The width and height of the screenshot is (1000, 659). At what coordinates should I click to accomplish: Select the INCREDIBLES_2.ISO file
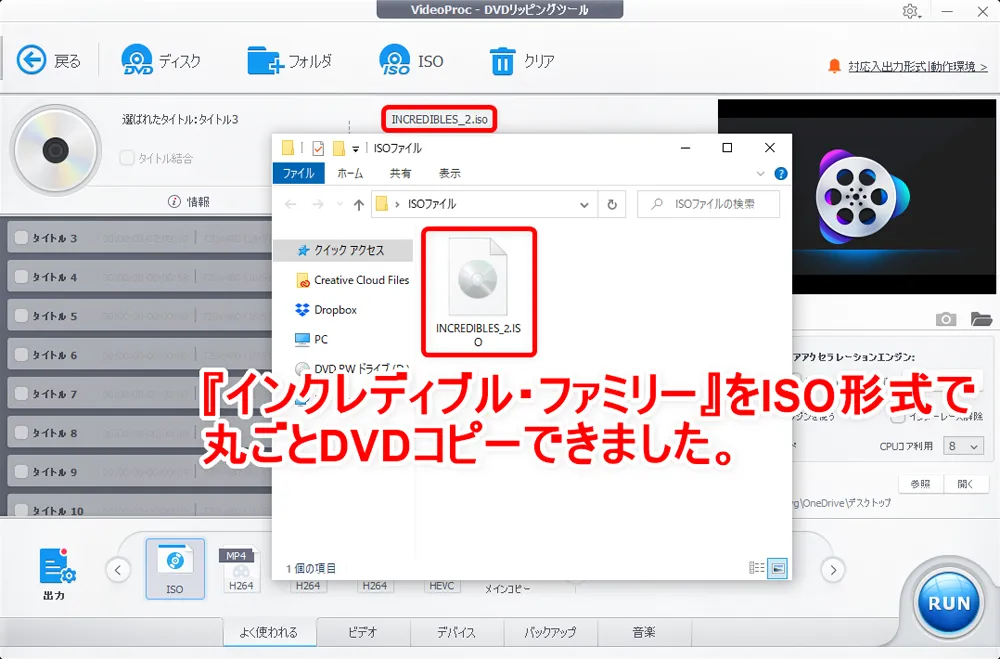tap(478, 292)
